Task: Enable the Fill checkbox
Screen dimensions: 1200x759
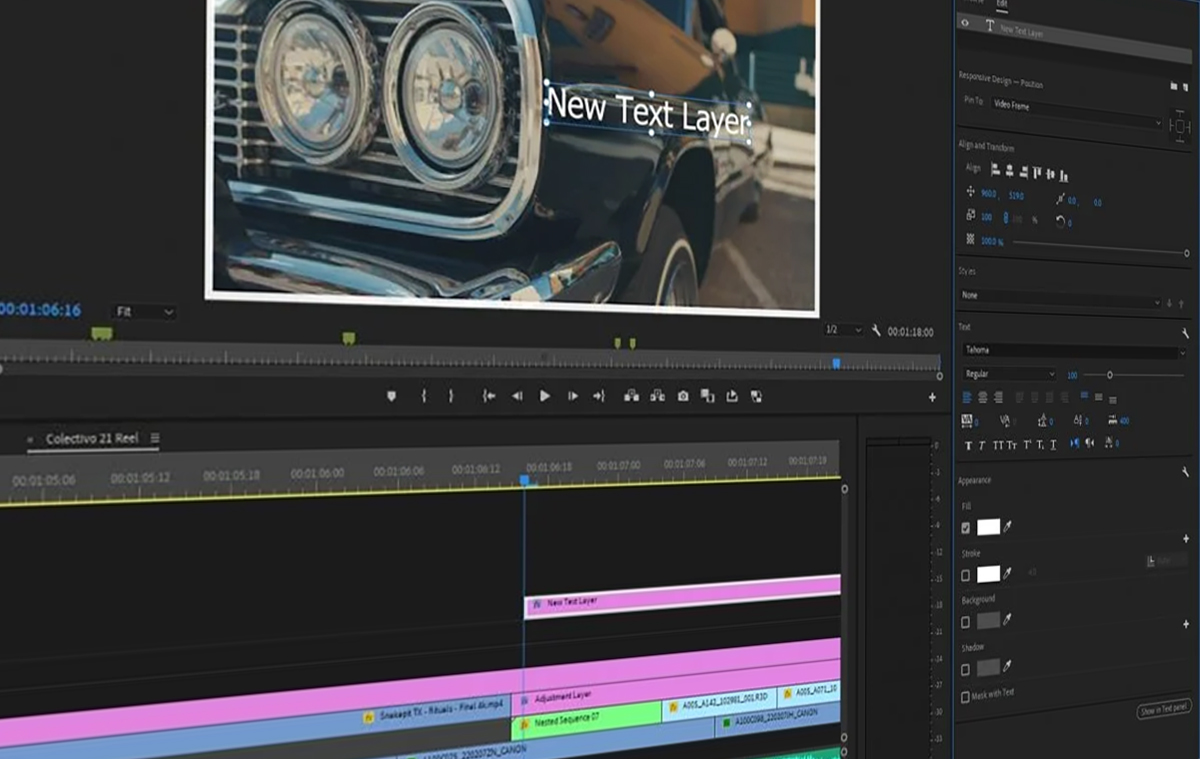Action: tap(966, 527)
